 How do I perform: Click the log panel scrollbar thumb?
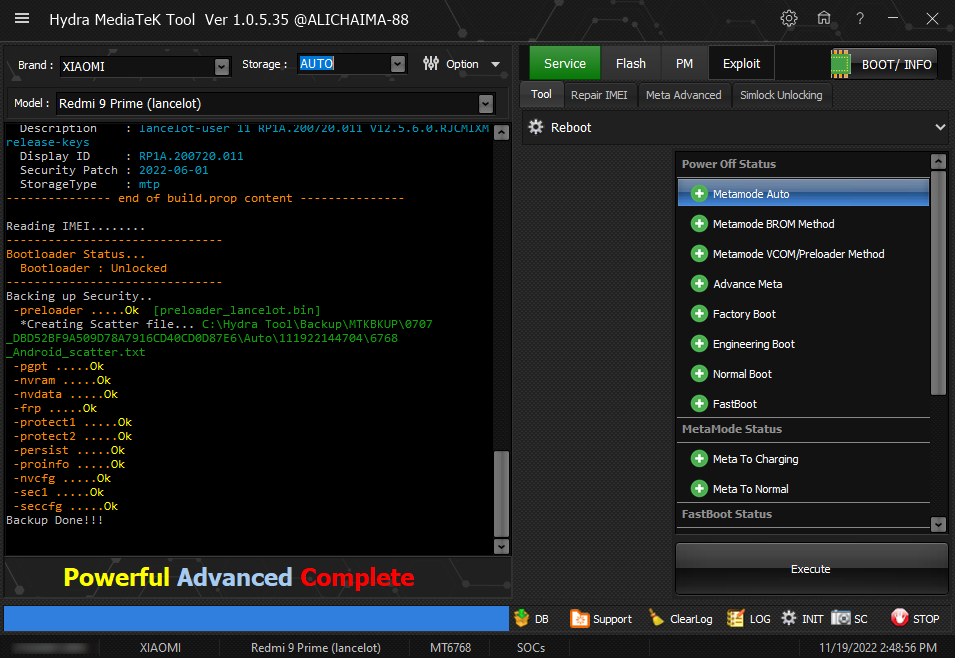coord(501,494)
